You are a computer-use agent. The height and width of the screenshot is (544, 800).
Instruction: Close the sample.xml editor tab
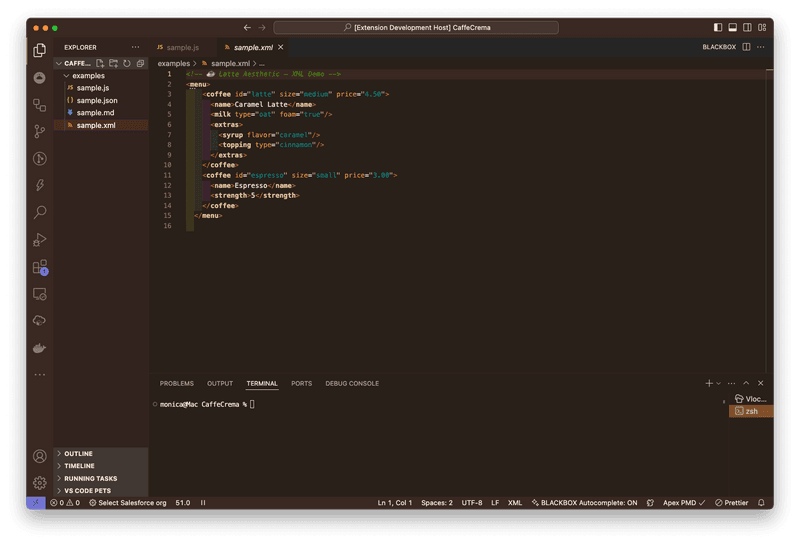coord(281,47)
